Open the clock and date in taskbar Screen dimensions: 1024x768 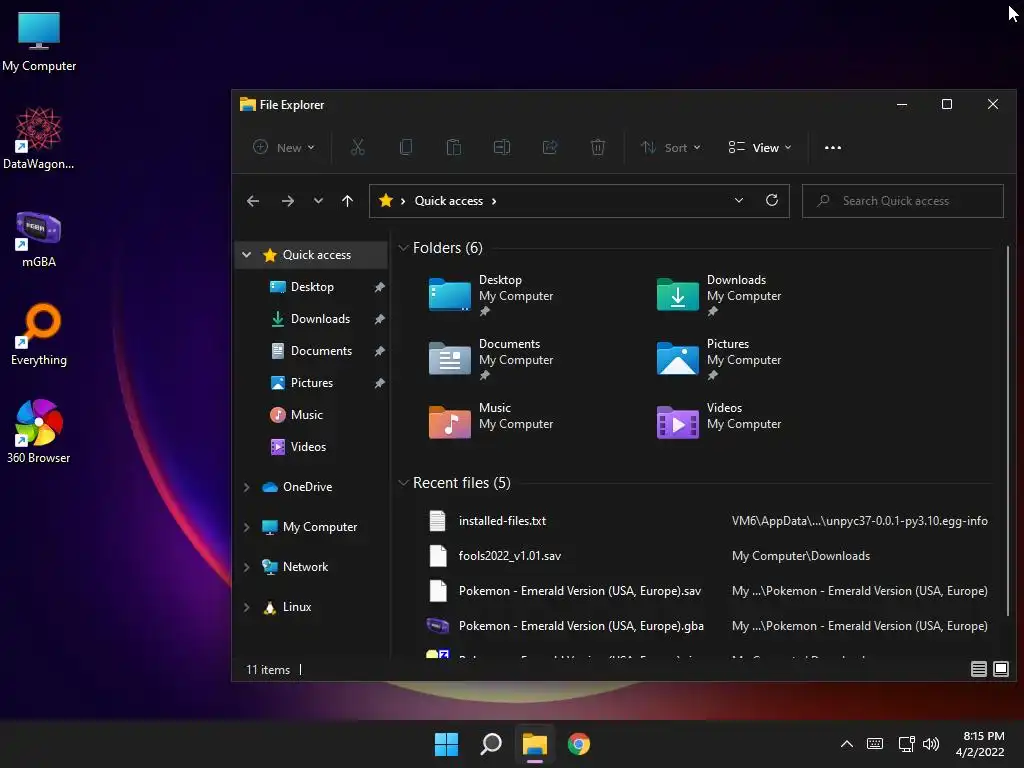[980, 744]
